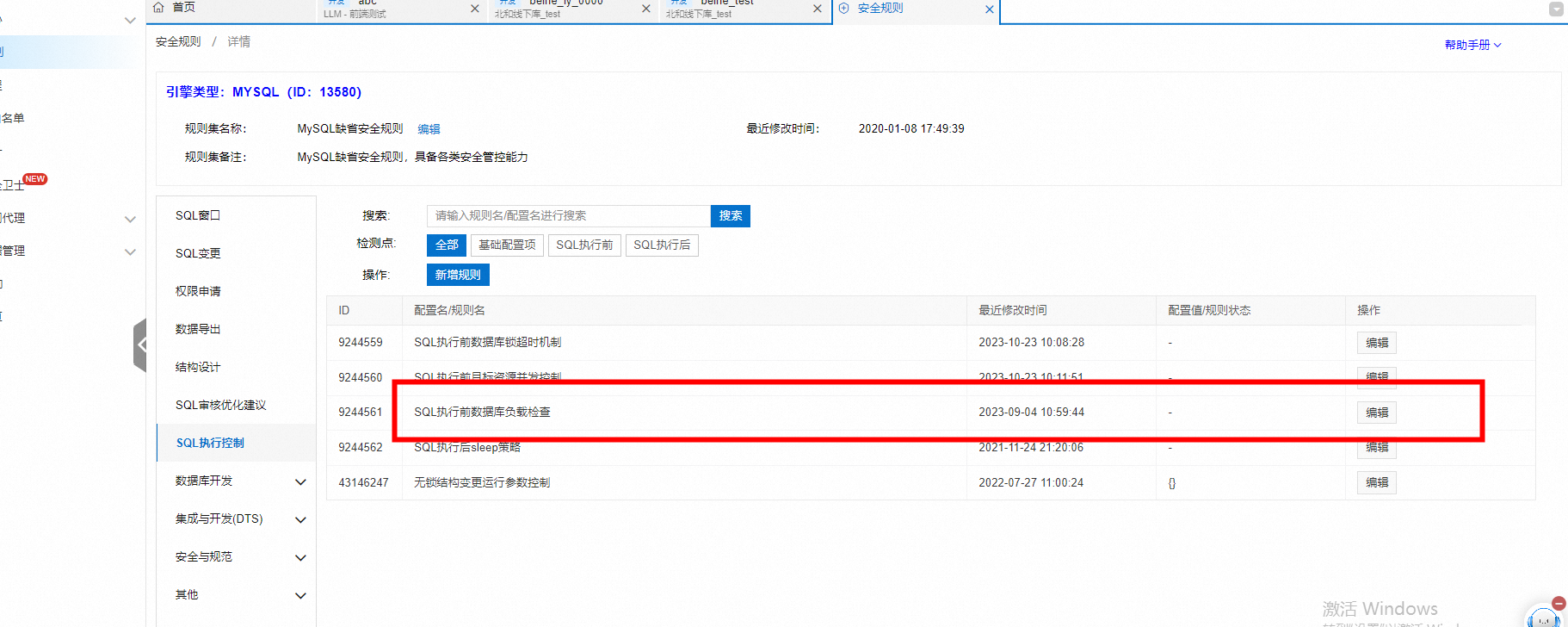Screen dimensions: 1568x627
Task: Click the 新增规则 button
Action: pyautogui.click(x=458, y=275)
